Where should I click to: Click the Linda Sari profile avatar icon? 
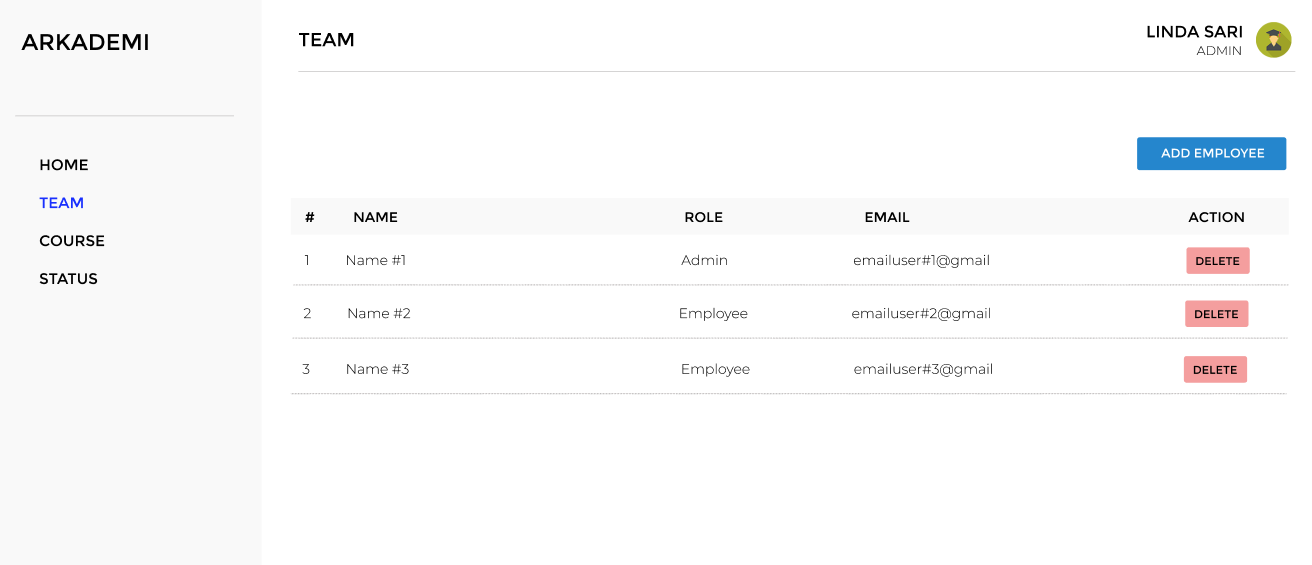tap(1273, 40)
